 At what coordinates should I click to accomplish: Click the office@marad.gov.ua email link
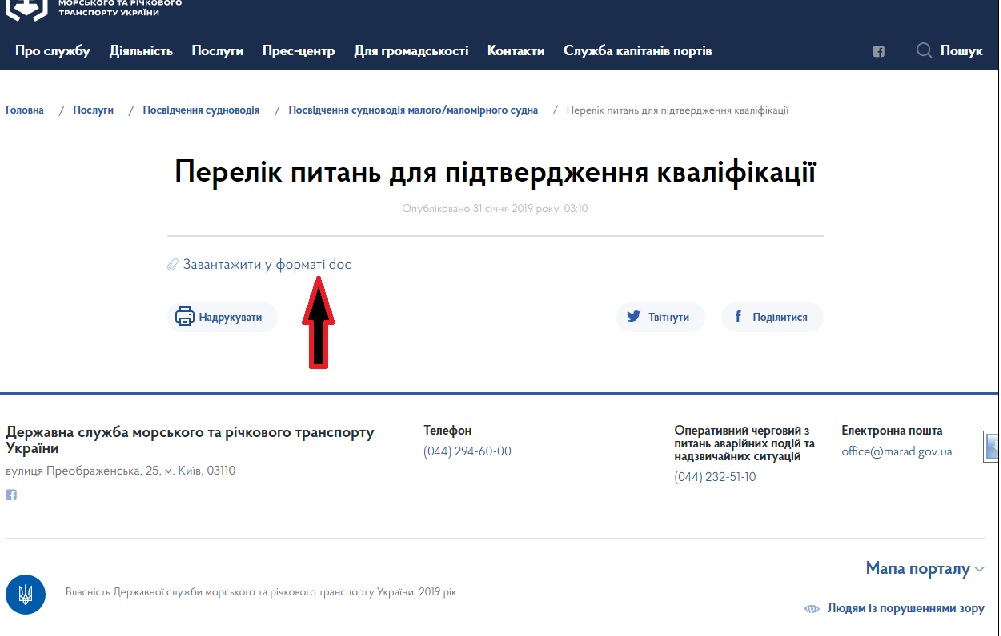click(896, 452)
